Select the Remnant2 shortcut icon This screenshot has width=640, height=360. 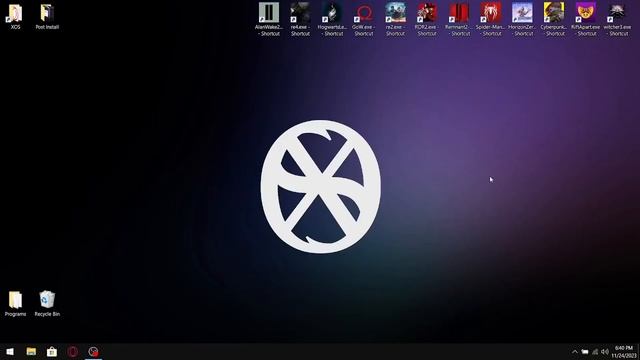click(x=459, y=19)
